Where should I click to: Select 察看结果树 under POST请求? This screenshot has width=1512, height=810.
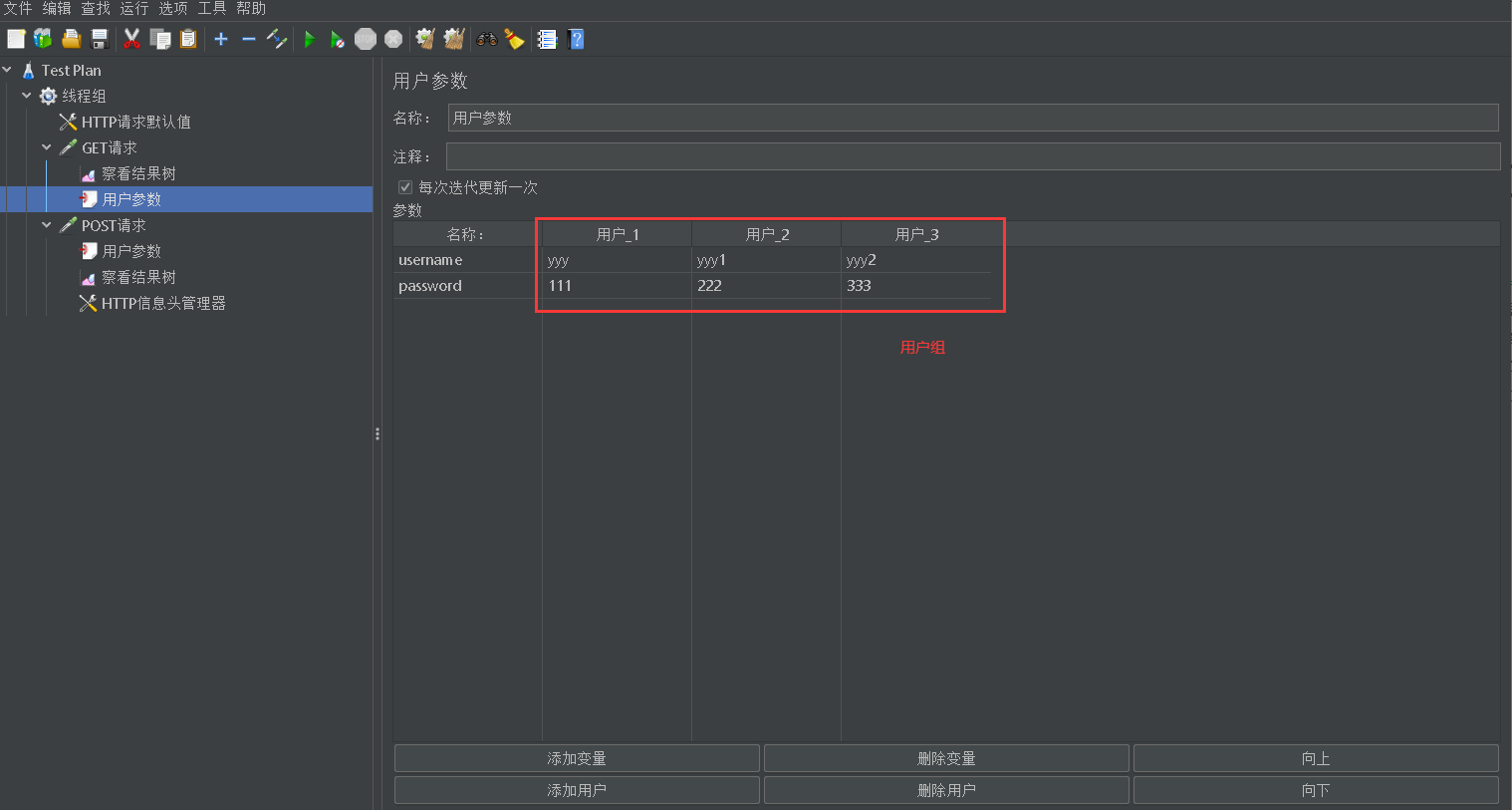pyautogui.click(x=138, y=277)
